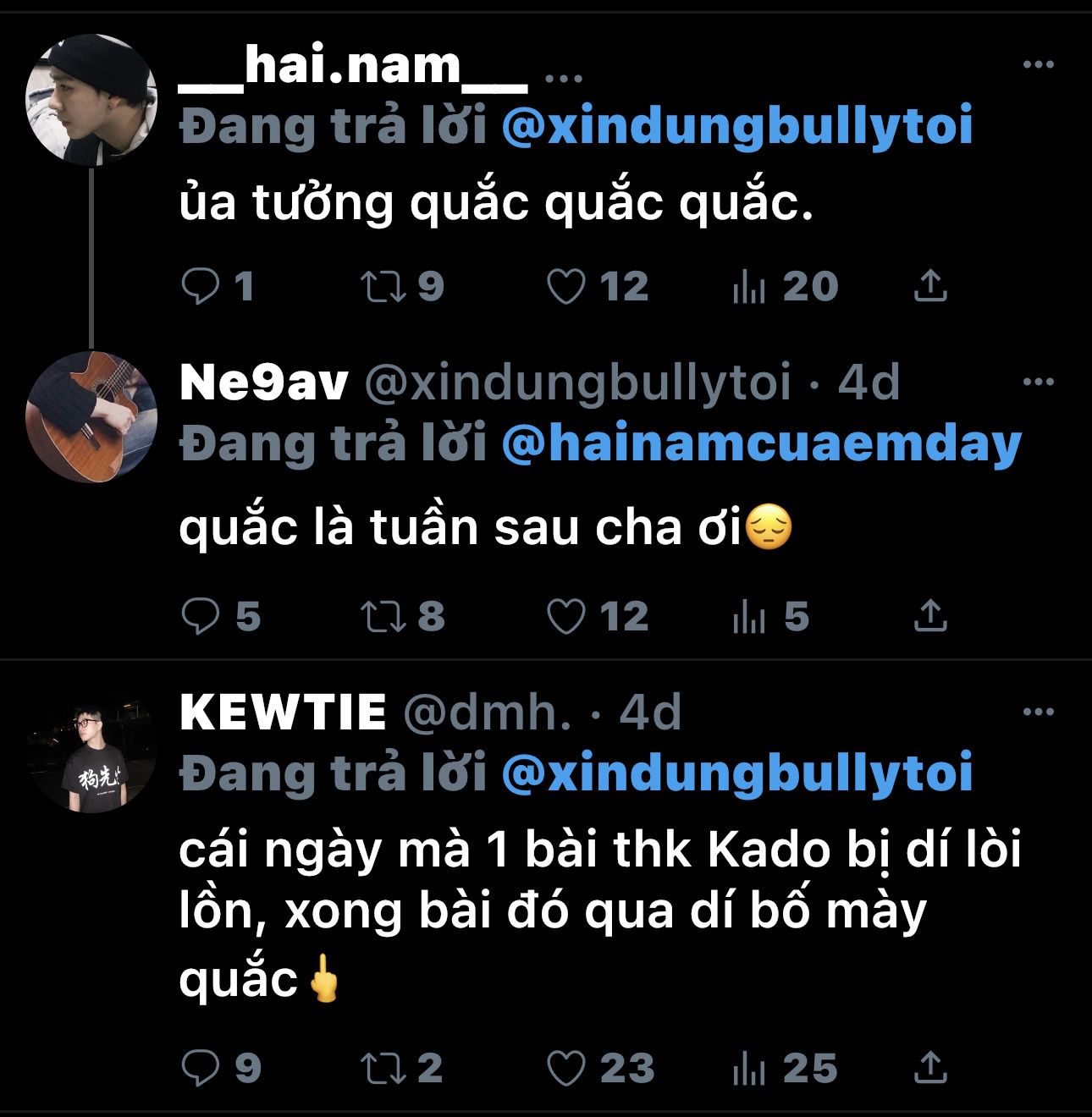1092x1117 pixels.
Task: Open more options for KEWTIE's tweet
Action: point(1038,712)
